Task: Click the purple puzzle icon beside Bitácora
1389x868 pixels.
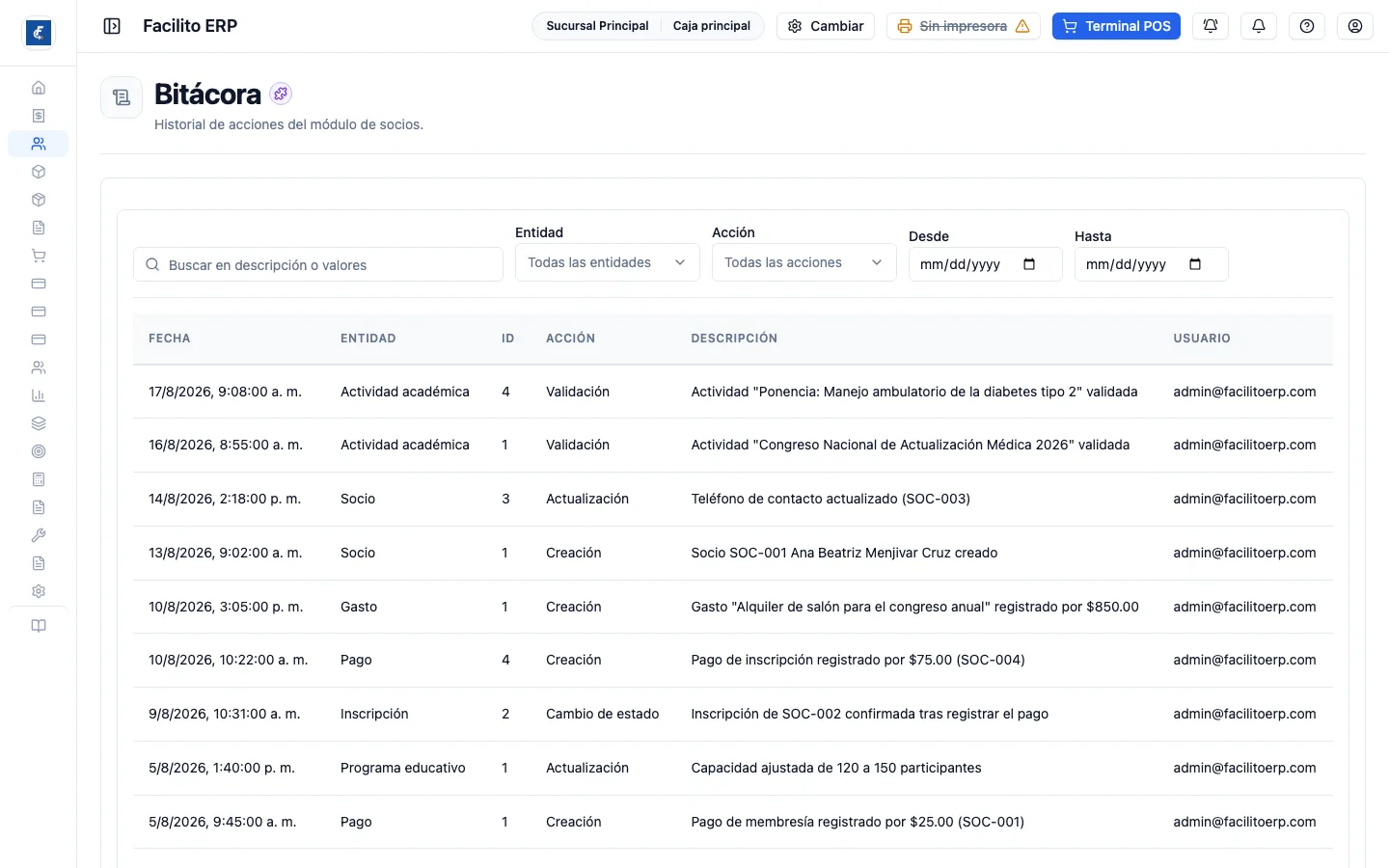Action: 281,94
